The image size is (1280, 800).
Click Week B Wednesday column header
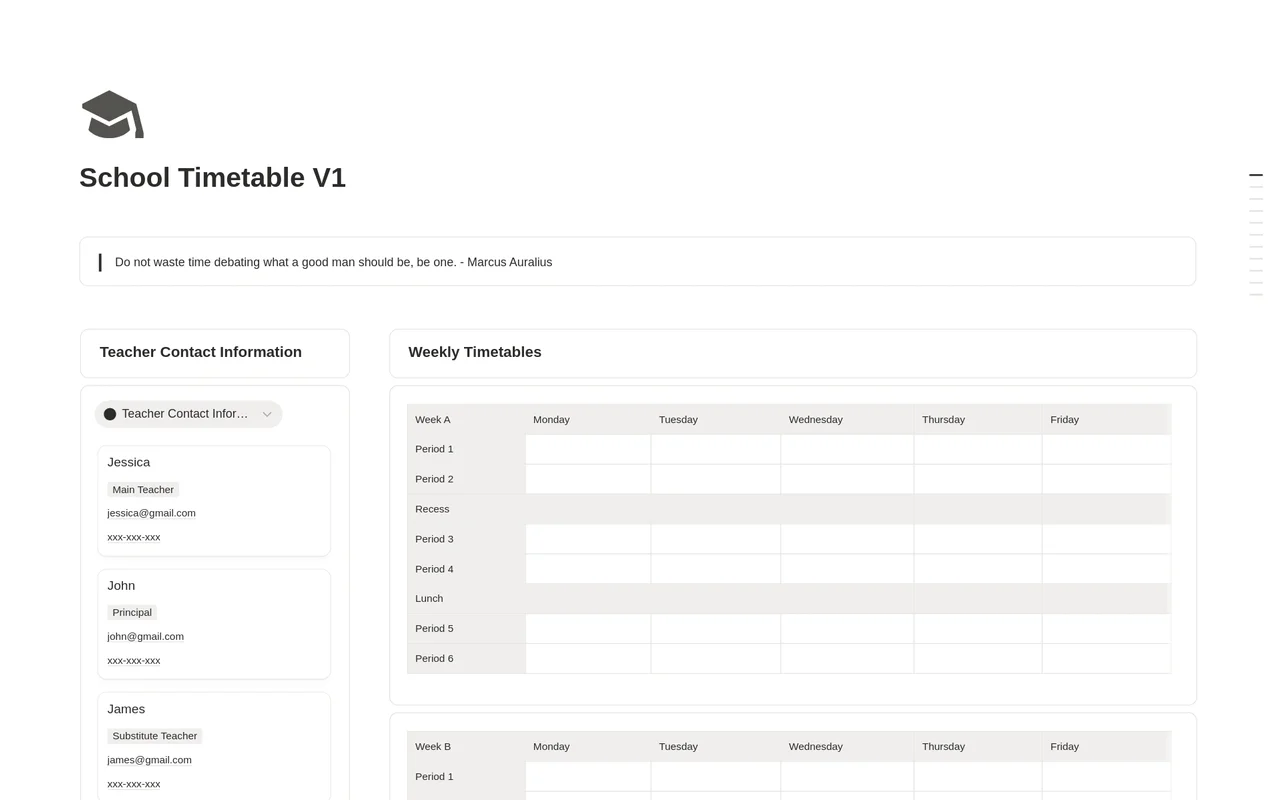[847, 746]
